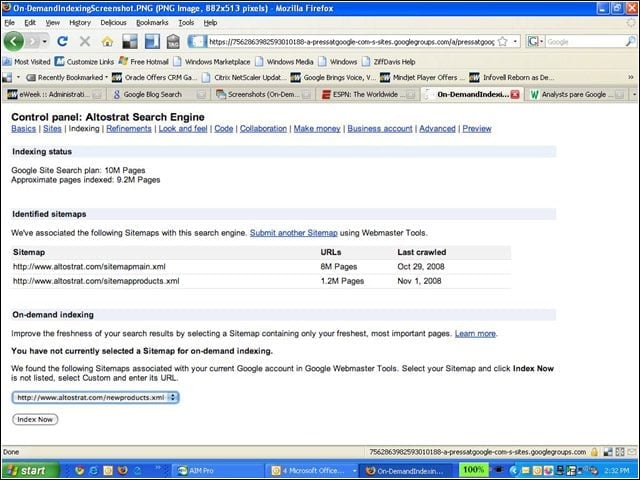Click Submit another Sitemap link
The height and width of the screenshot is (480, 640).
coord(294,233)
